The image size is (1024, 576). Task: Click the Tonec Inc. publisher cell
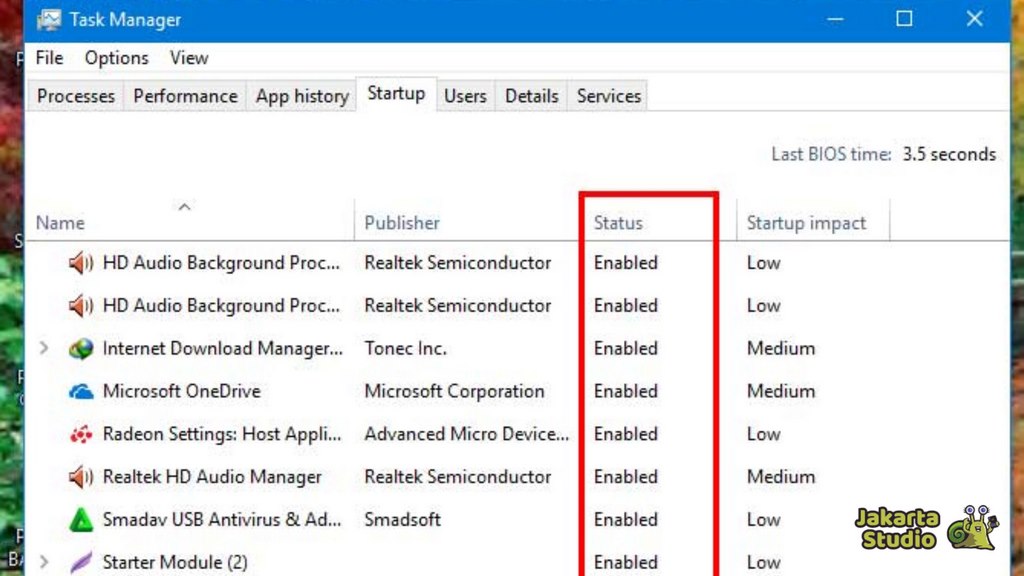tap(406, 349)
